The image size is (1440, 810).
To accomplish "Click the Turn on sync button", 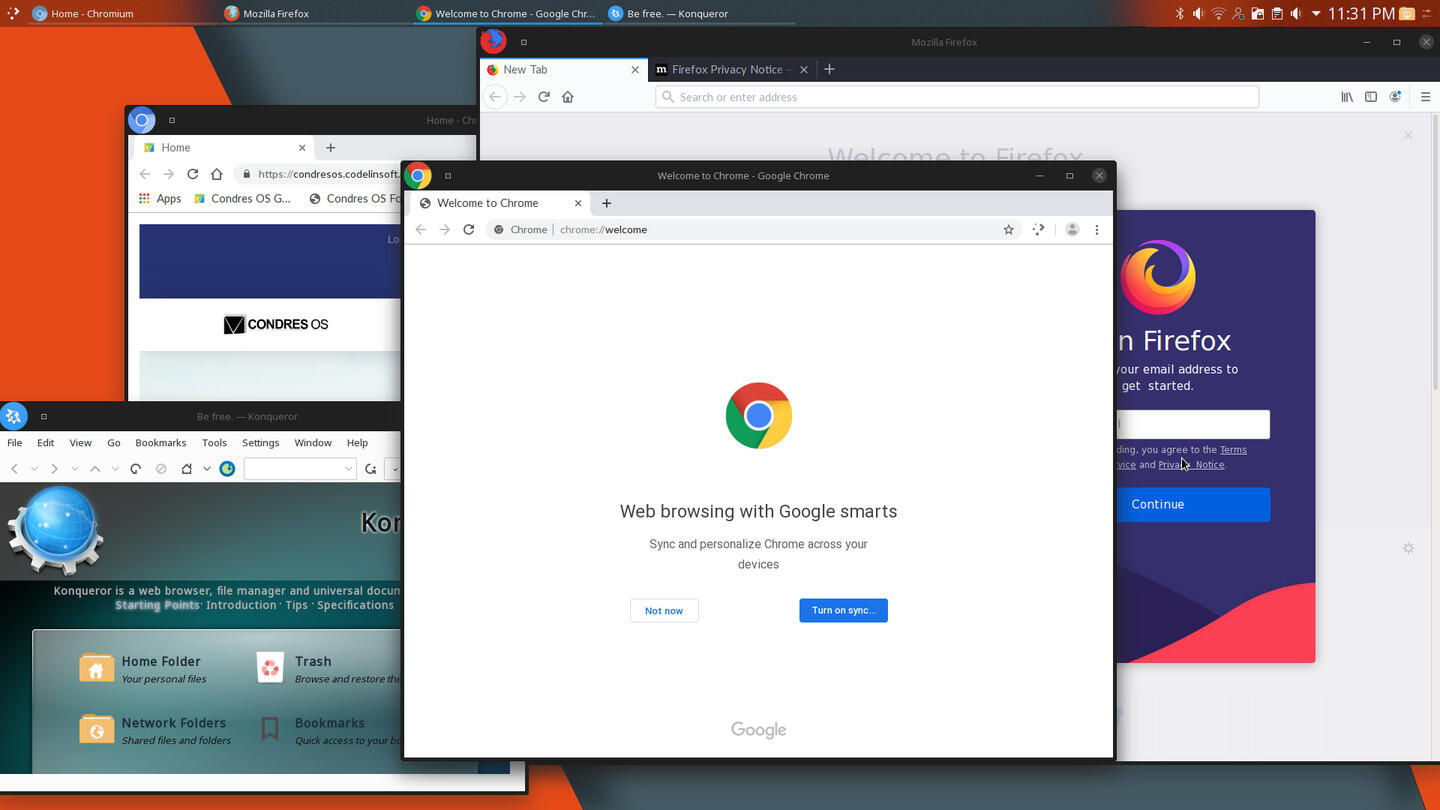I will (x=843, y=610).
